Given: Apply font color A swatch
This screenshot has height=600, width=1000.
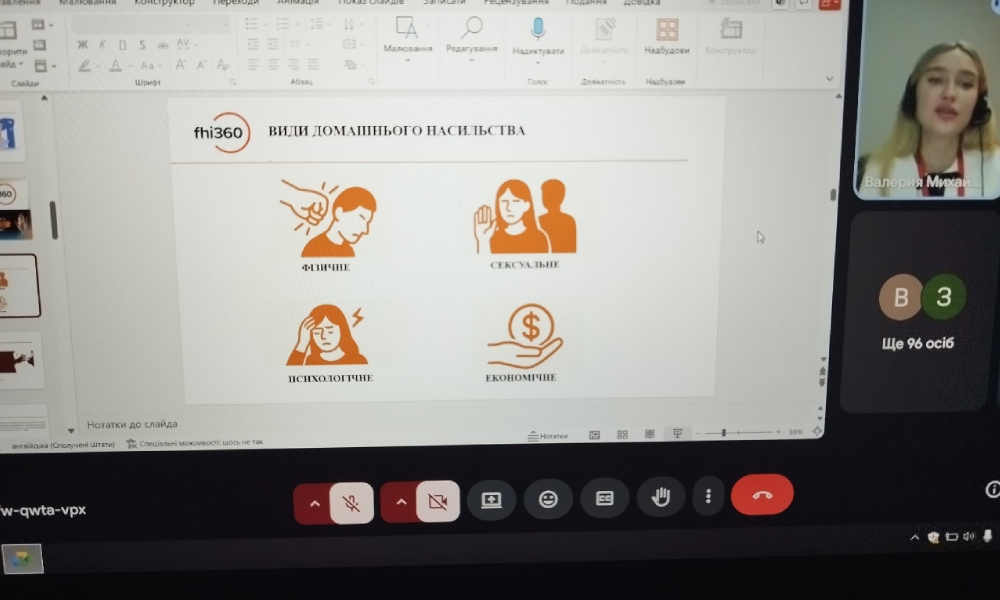Looking at the screenshot, I should (115, 65).
